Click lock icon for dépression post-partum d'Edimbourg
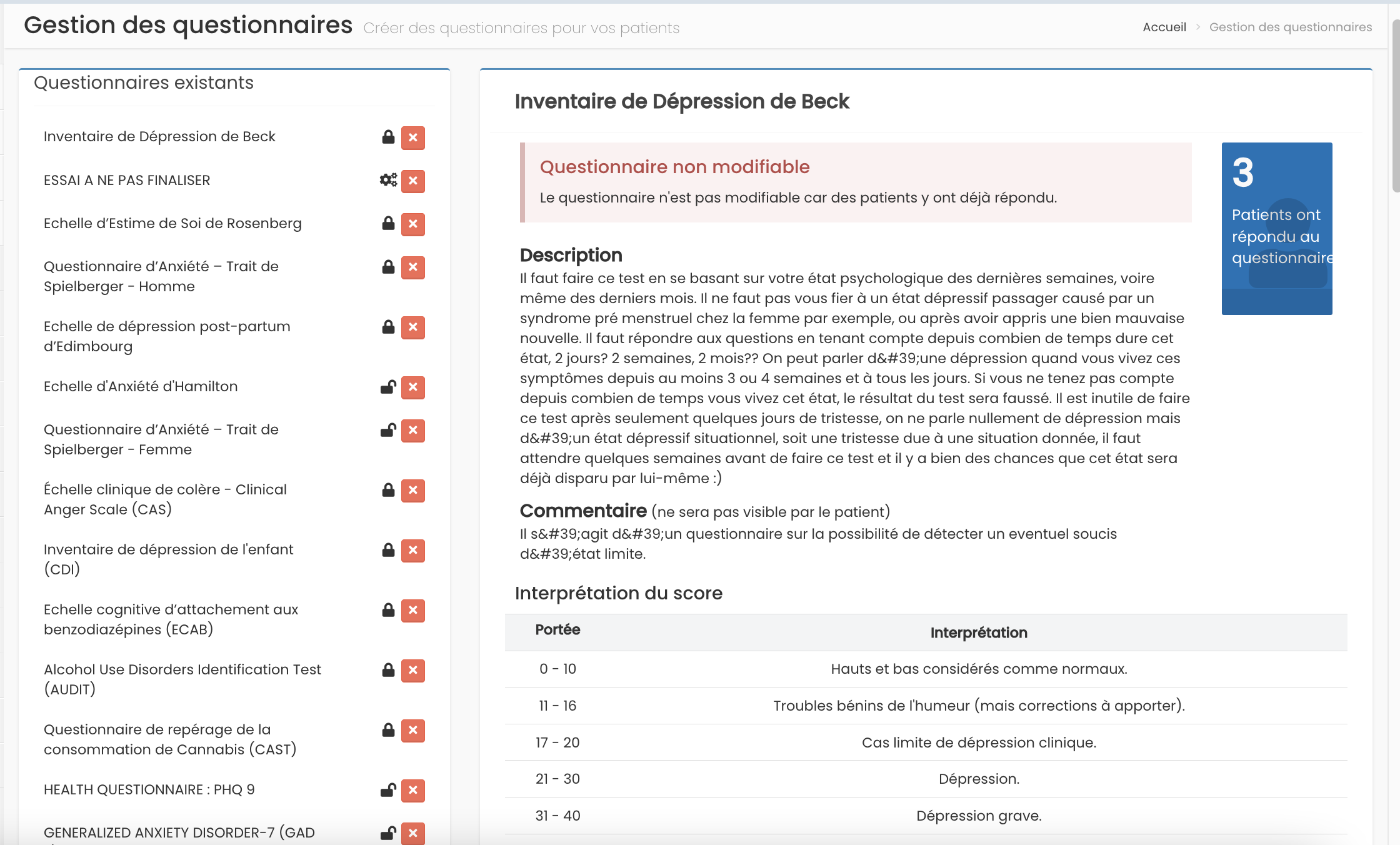The width and height of the screenshot is (1400, 845). [x=388, y=327]
